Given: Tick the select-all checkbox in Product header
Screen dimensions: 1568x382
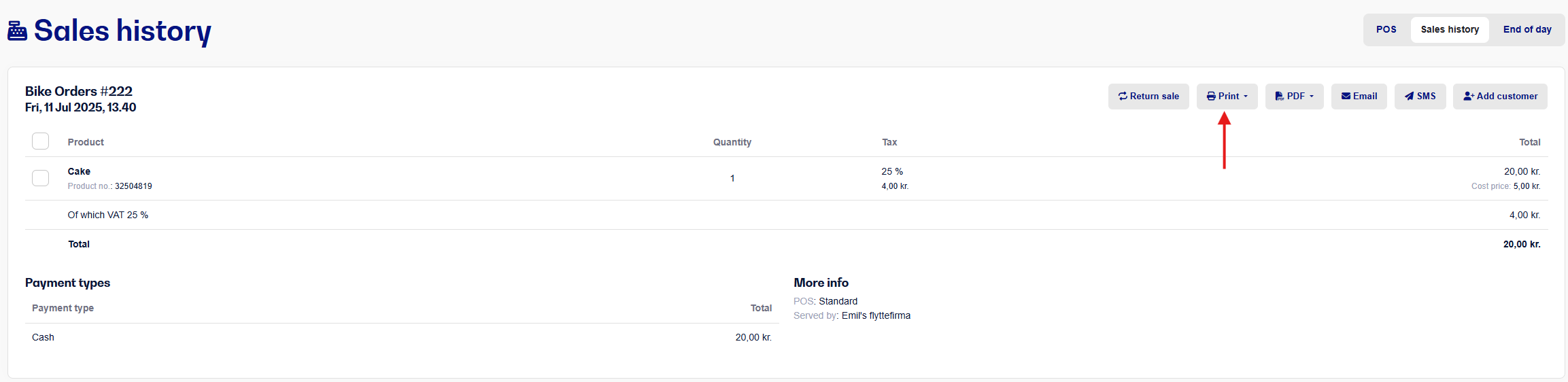Looking at the screenshot, I should (x=41, y=141).
